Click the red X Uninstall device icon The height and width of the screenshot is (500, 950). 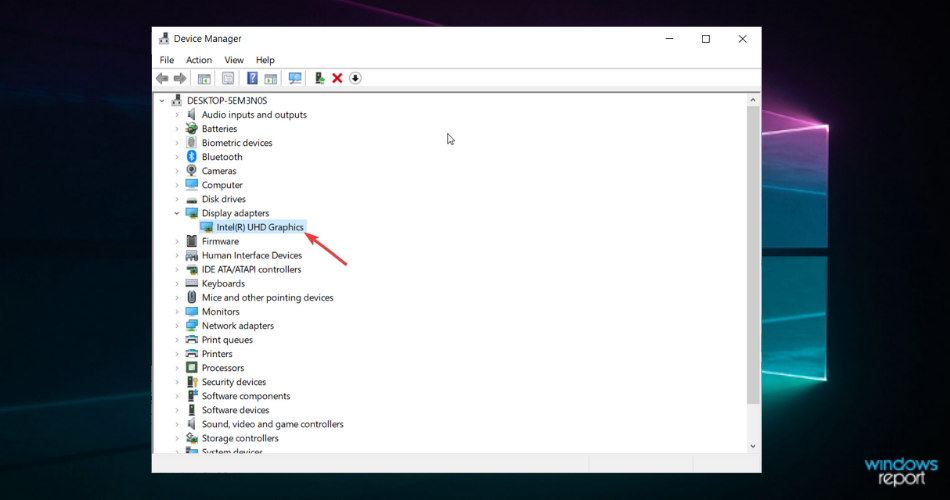(337, 78)
